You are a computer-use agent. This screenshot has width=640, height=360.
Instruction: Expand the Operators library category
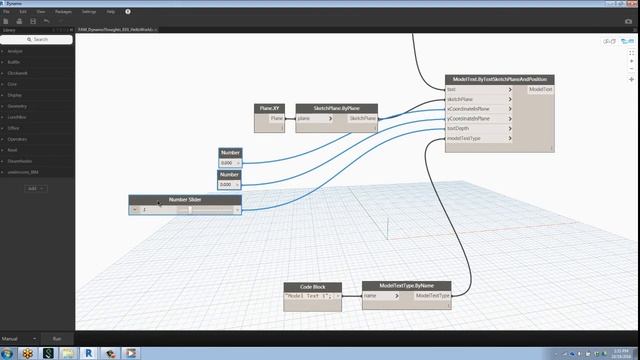(17, 139)
